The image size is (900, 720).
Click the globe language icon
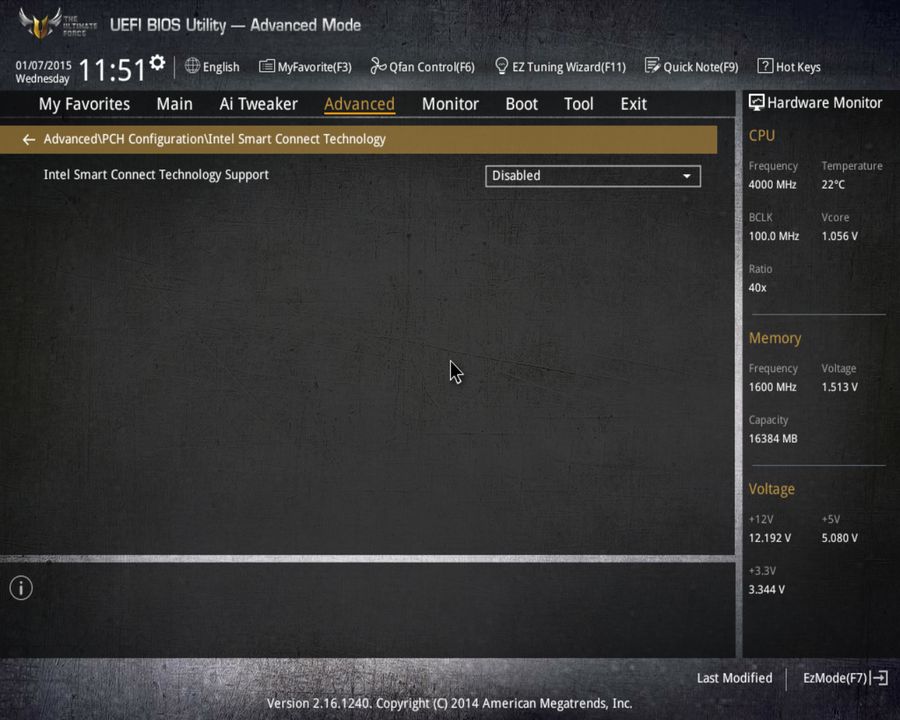[192, 66]
